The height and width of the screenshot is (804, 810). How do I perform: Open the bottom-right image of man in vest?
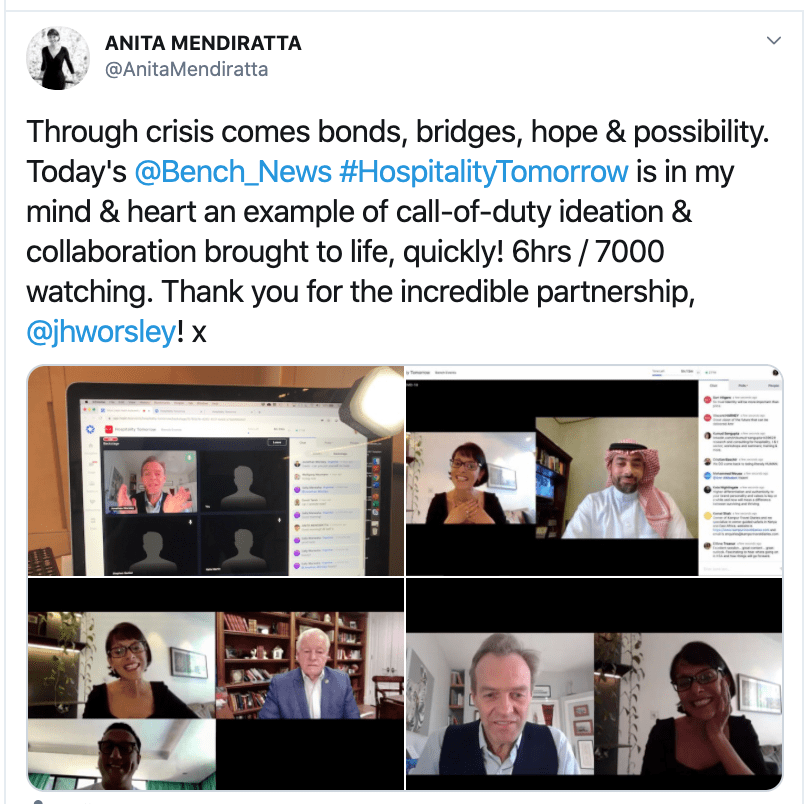594,684
